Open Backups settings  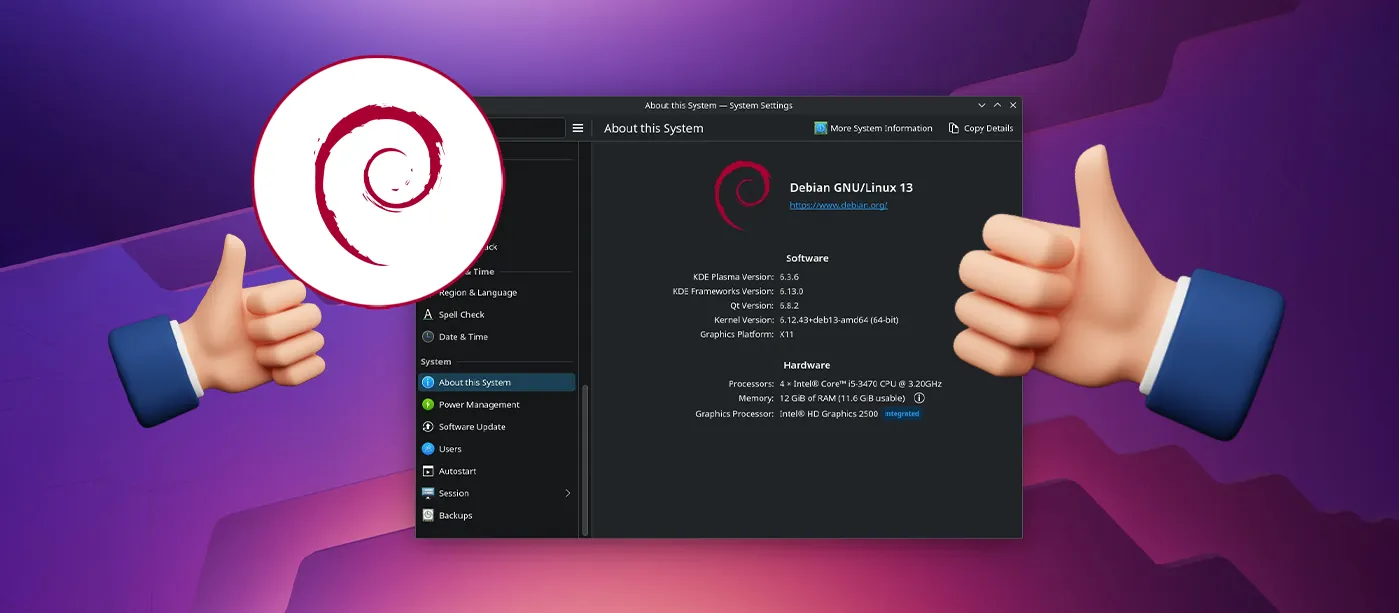coord(456,515)
